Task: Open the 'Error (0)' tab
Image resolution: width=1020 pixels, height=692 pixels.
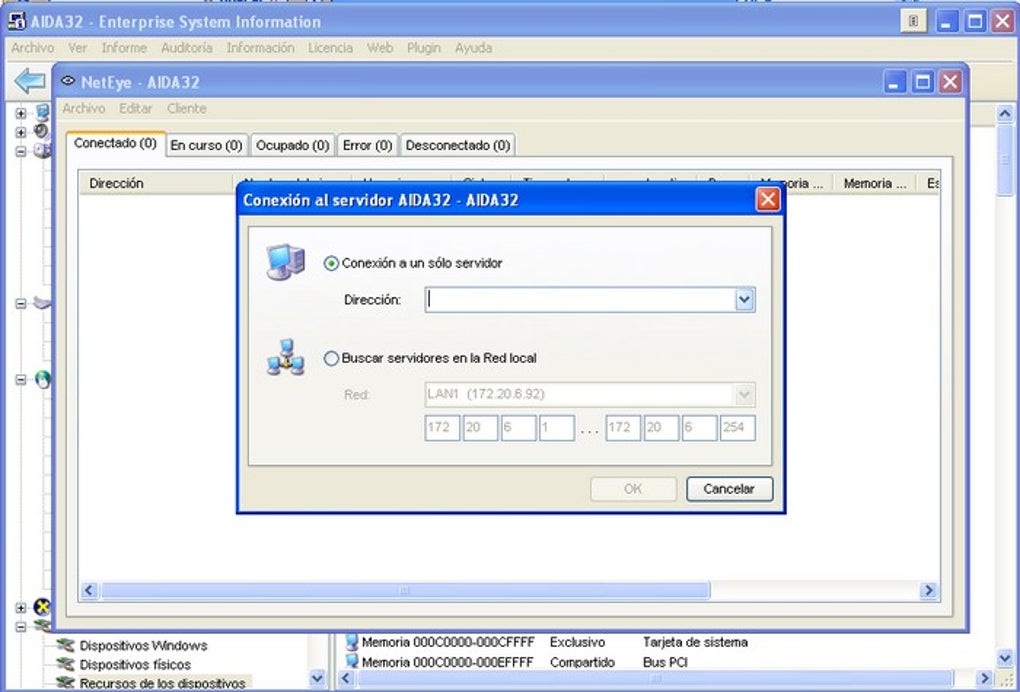Action: tap(368, 146)
